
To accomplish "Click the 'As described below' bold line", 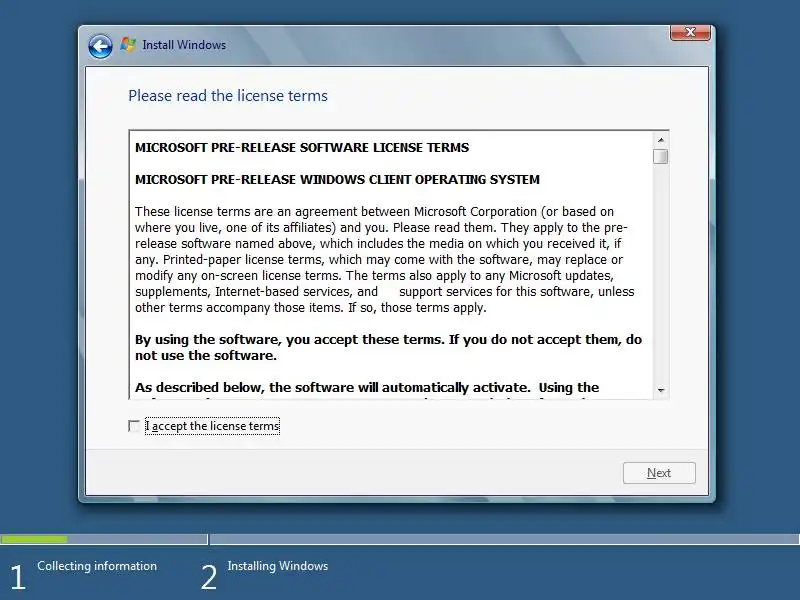I will [x=367, y=388].
